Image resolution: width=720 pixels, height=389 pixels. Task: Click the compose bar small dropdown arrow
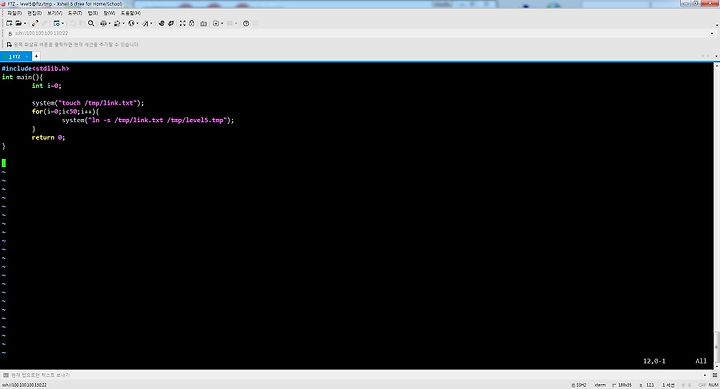tap(705, 375)
